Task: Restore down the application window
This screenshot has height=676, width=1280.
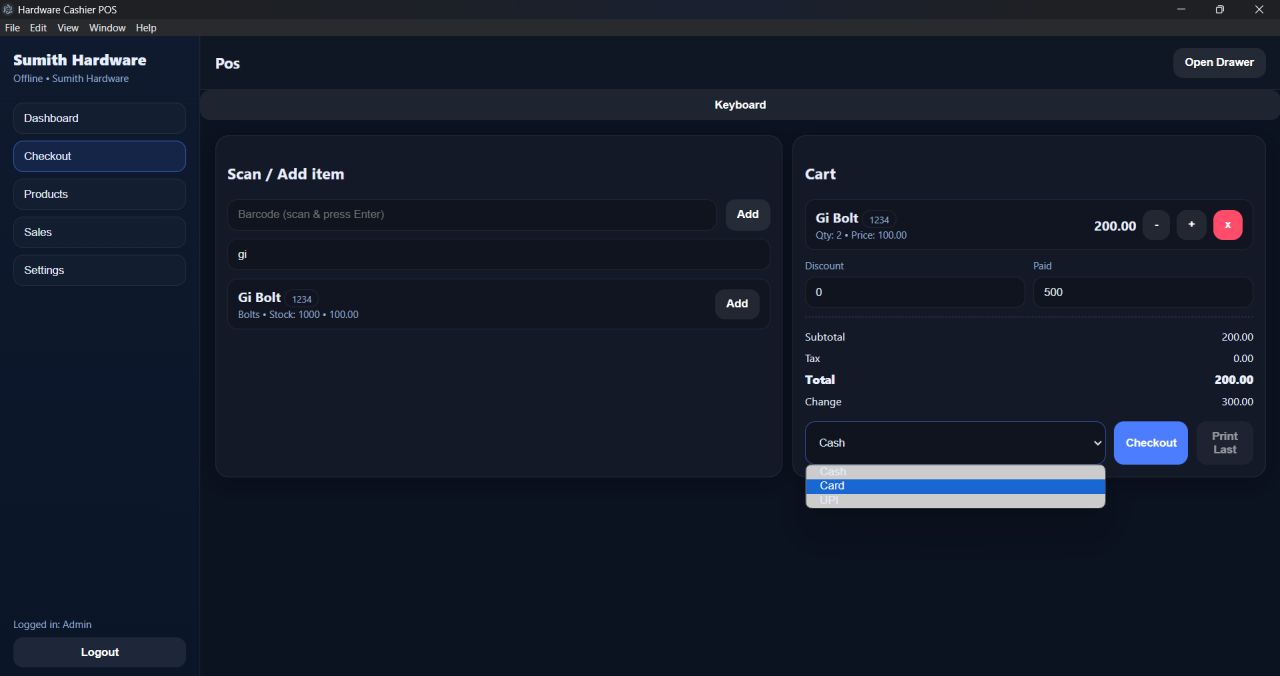Action: point(1220,9)
